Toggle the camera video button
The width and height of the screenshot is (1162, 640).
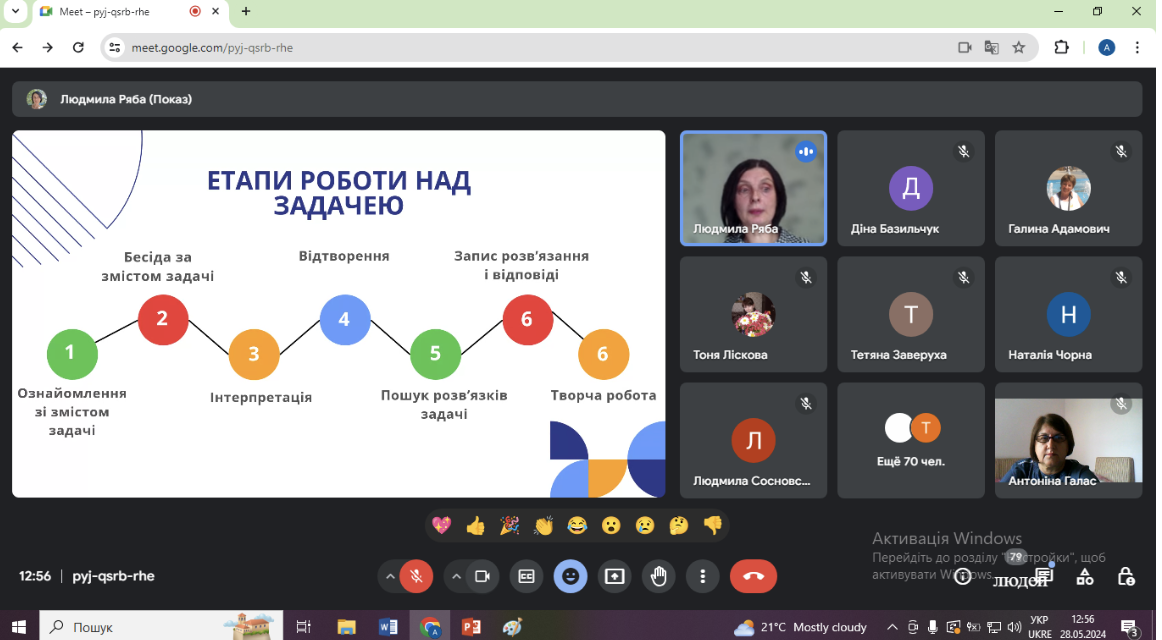[x=482, y=576]
